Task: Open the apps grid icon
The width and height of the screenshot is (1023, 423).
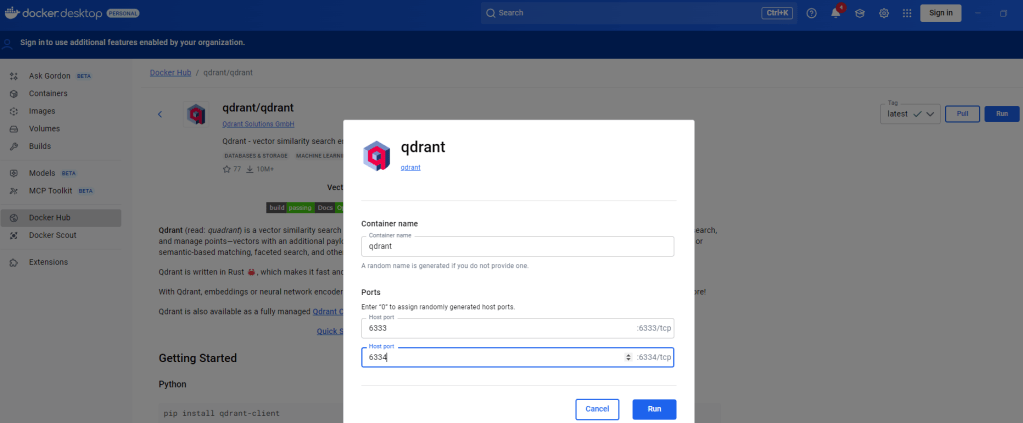Action: [x=907, y=13]
